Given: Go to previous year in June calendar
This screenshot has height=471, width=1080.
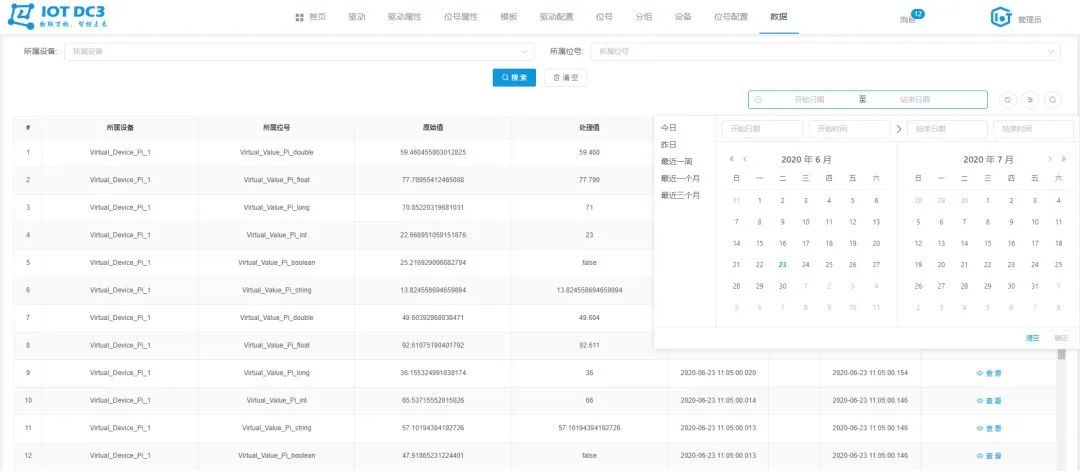Looking at the screenshot, I should click(731, 159).
